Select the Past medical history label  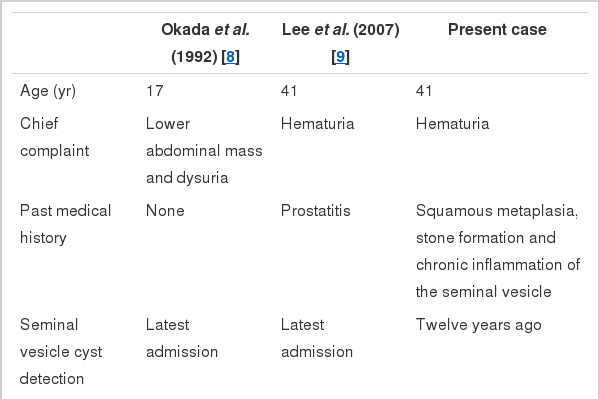[65, 224]
